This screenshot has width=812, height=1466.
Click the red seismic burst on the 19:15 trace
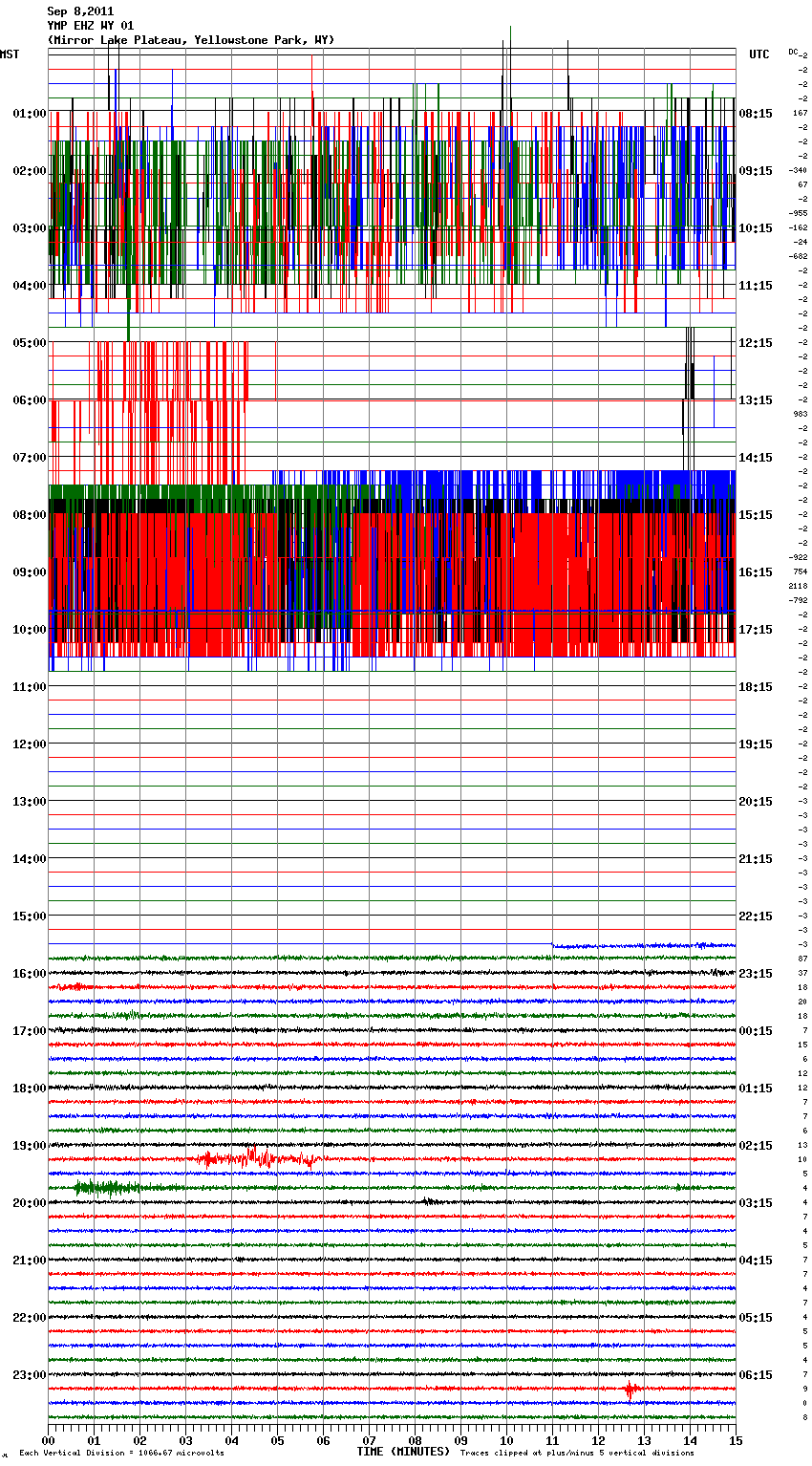[x=258, y=1158]
